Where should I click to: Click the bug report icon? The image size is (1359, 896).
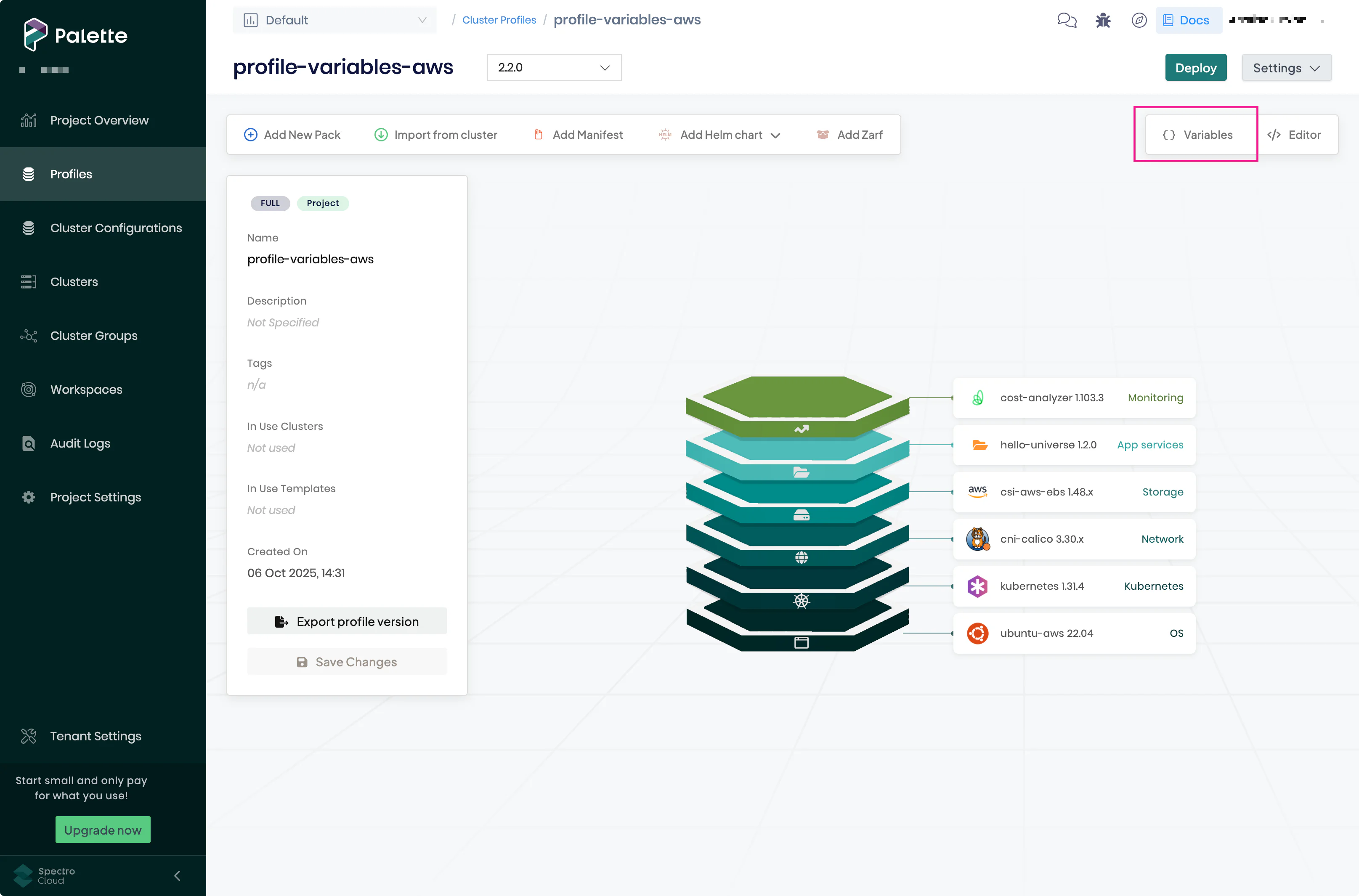point(1102,21)
